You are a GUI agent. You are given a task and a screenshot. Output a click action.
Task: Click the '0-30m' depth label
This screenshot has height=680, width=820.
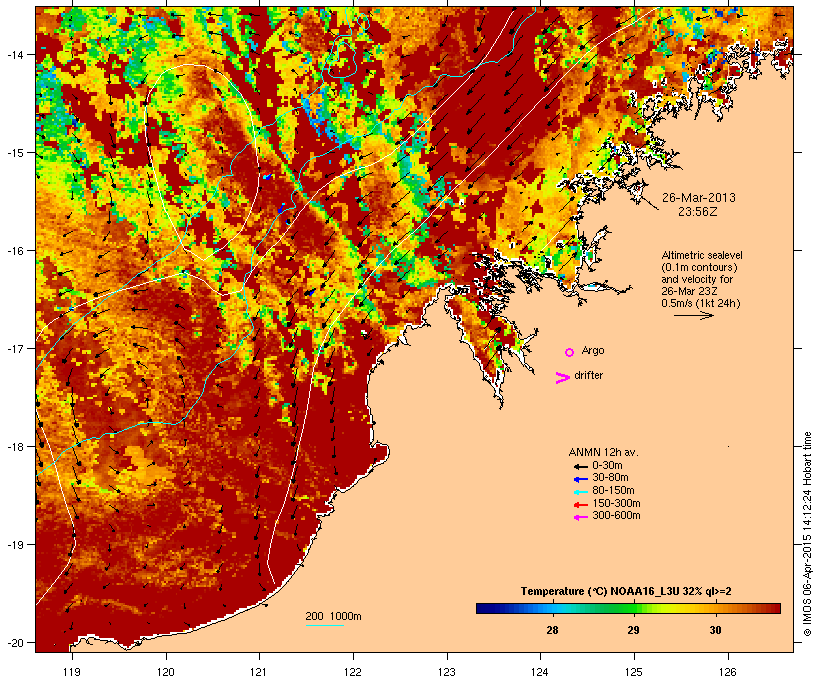tap(607, 466)
